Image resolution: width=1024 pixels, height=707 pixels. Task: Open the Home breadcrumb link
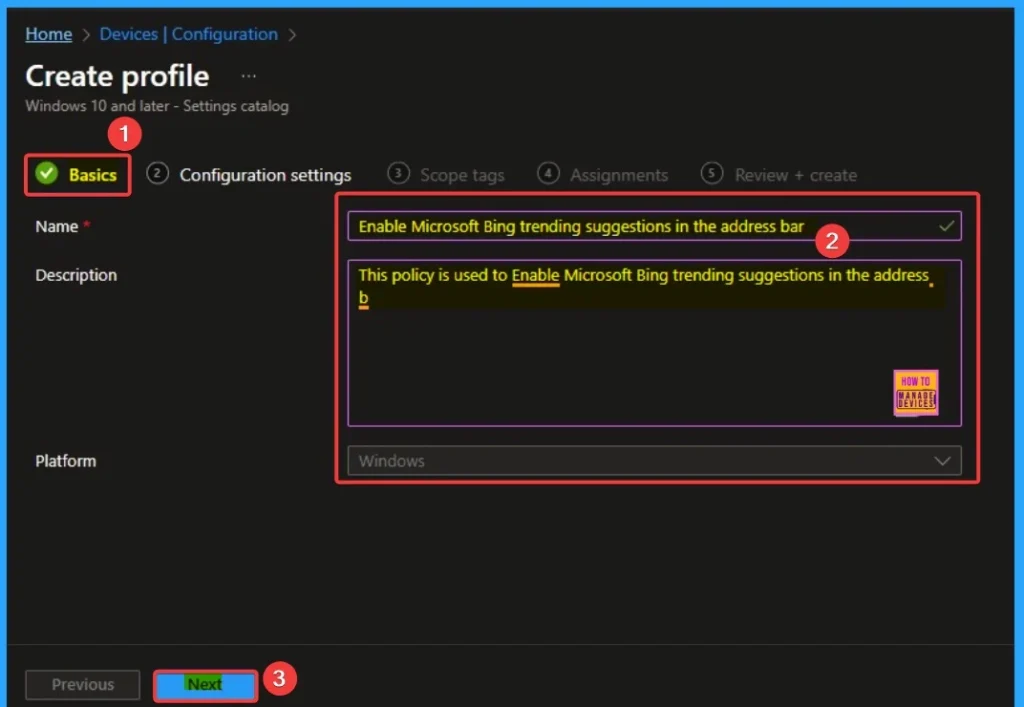(48, 34)
